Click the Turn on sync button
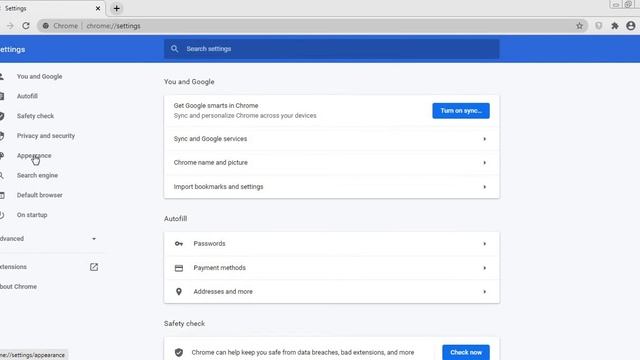 pos(461,111)
